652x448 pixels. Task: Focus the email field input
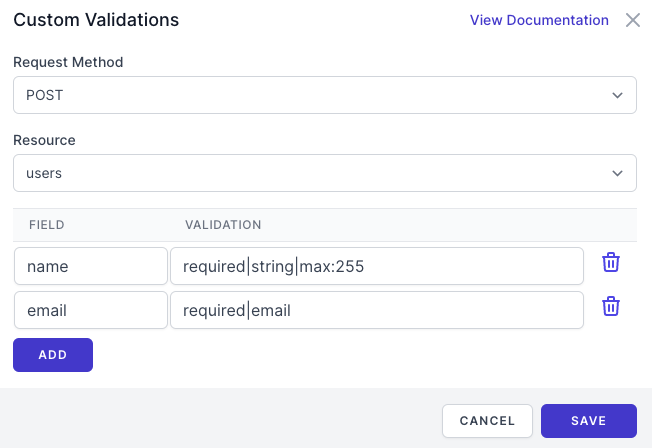(x=91, y=310)
